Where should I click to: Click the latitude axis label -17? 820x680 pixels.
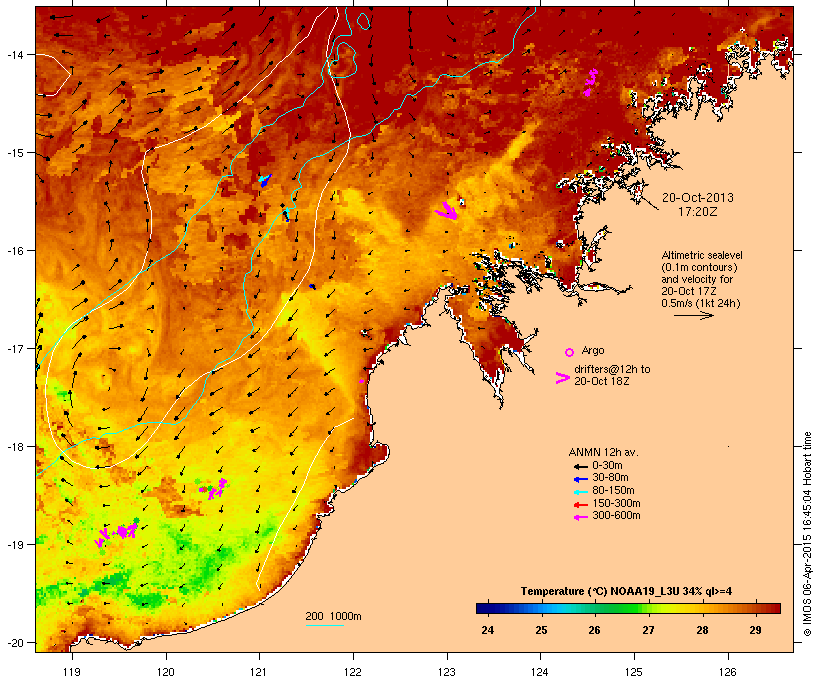(x=15, y=348)
